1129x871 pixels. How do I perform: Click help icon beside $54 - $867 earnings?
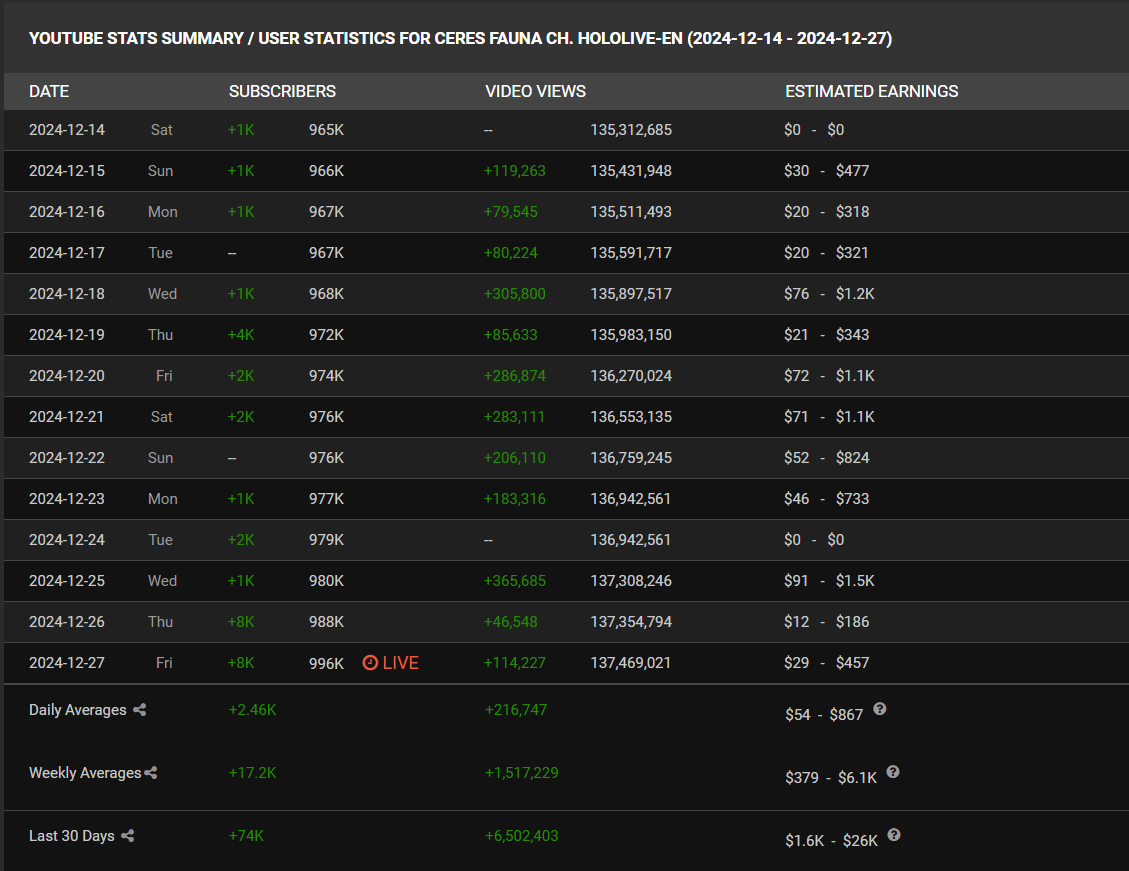pos(879,709)
